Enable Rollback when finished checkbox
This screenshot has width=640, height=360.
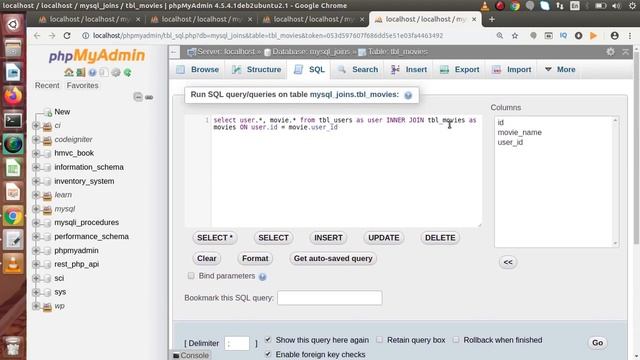[456, 339]
